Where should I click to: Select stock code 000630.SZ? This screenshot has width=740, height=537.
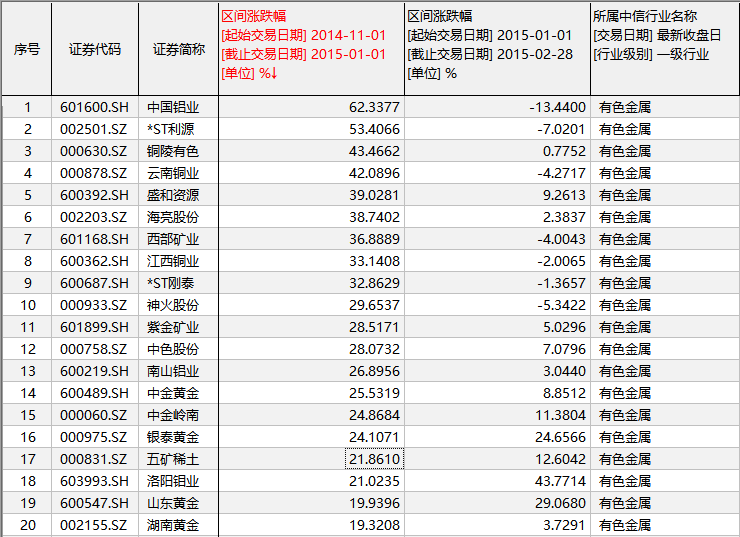(93, 151)
